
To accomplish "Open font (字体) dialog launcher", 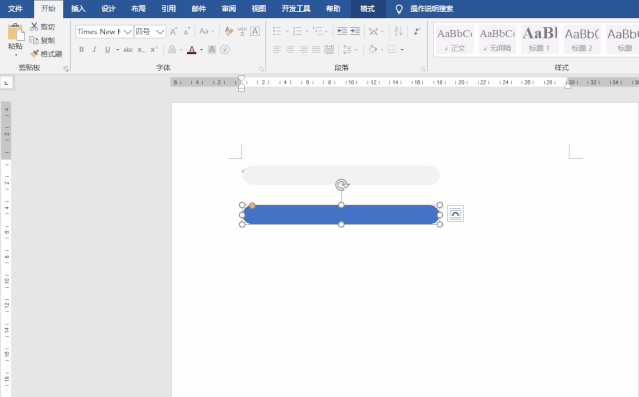I will [261, 69].
